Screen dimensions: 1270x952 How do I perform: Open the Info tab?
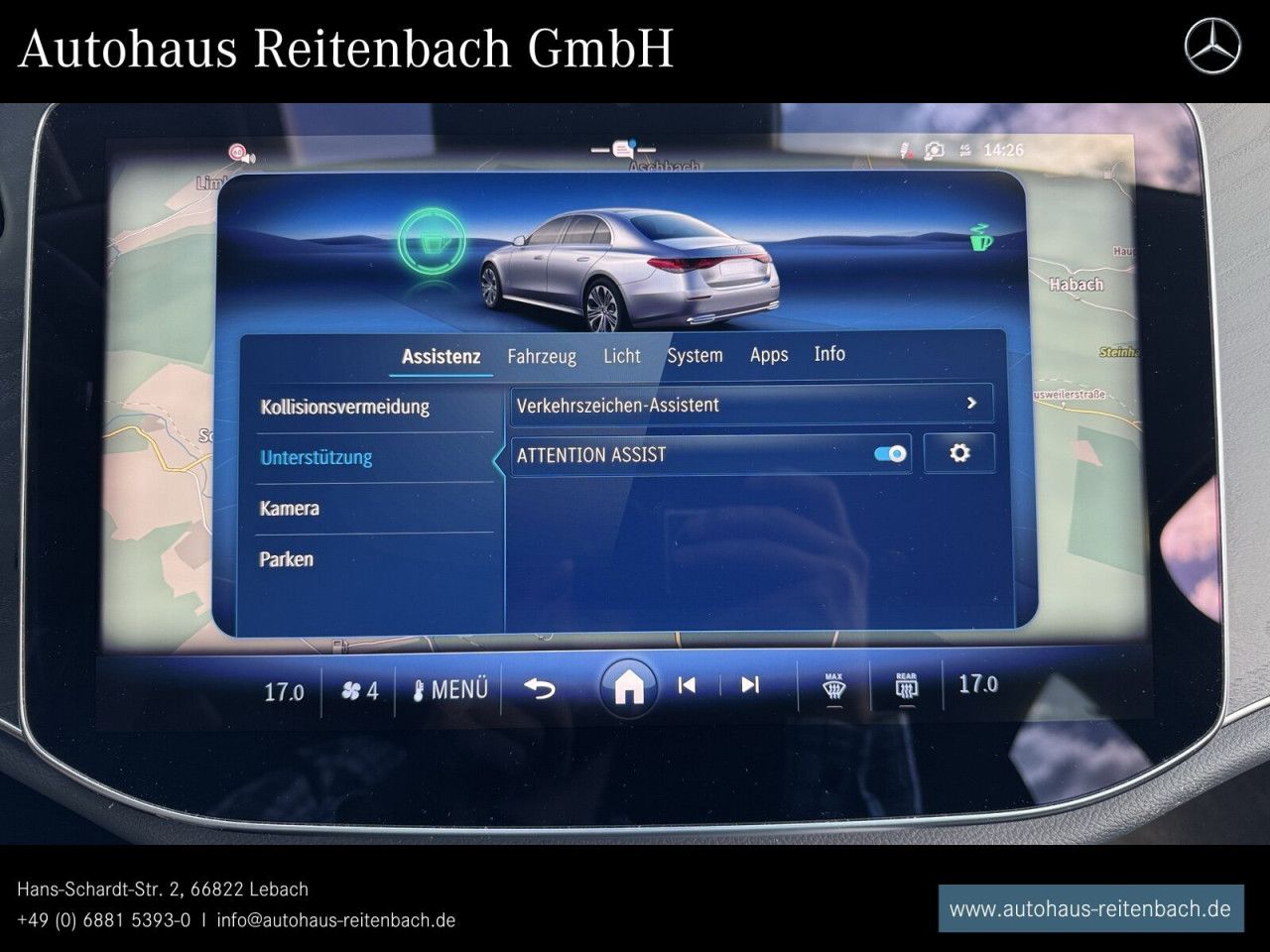click(x=829, y=353)
